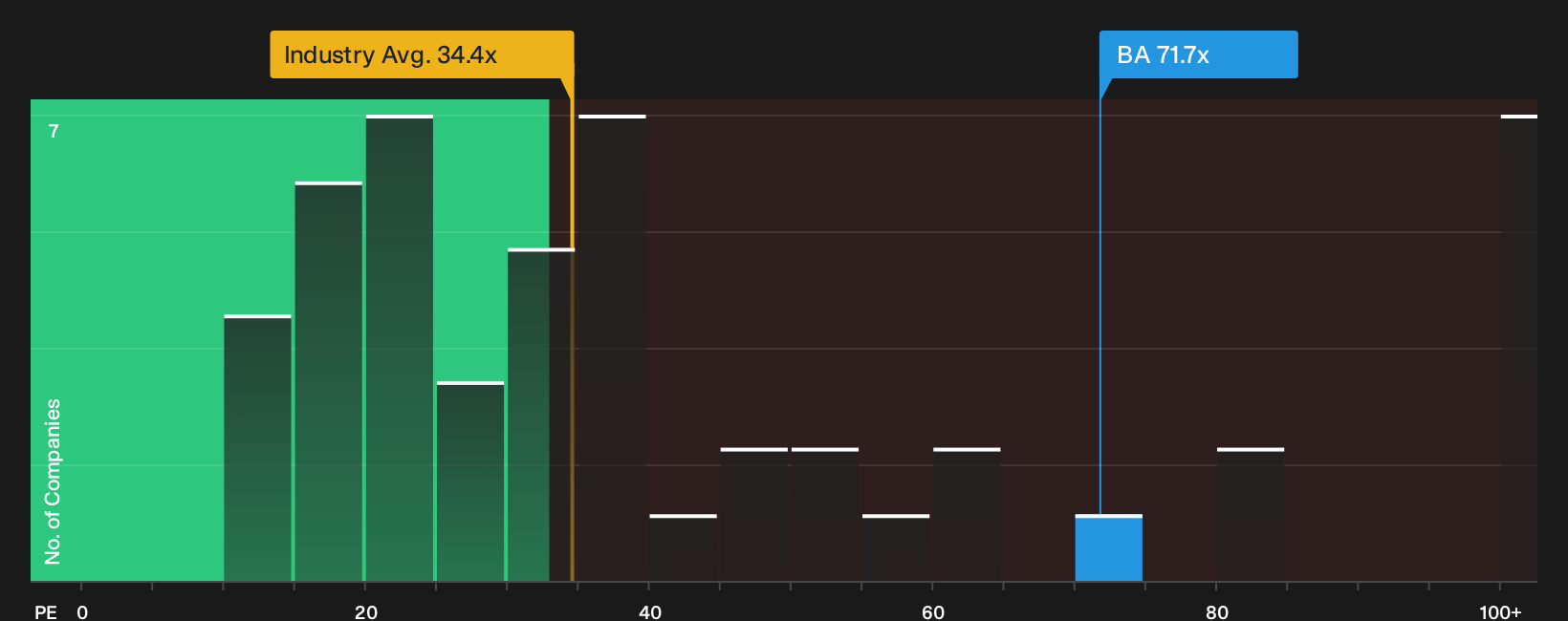Select the tall dark bar at PE 35-40

click(x=612, y=348)
